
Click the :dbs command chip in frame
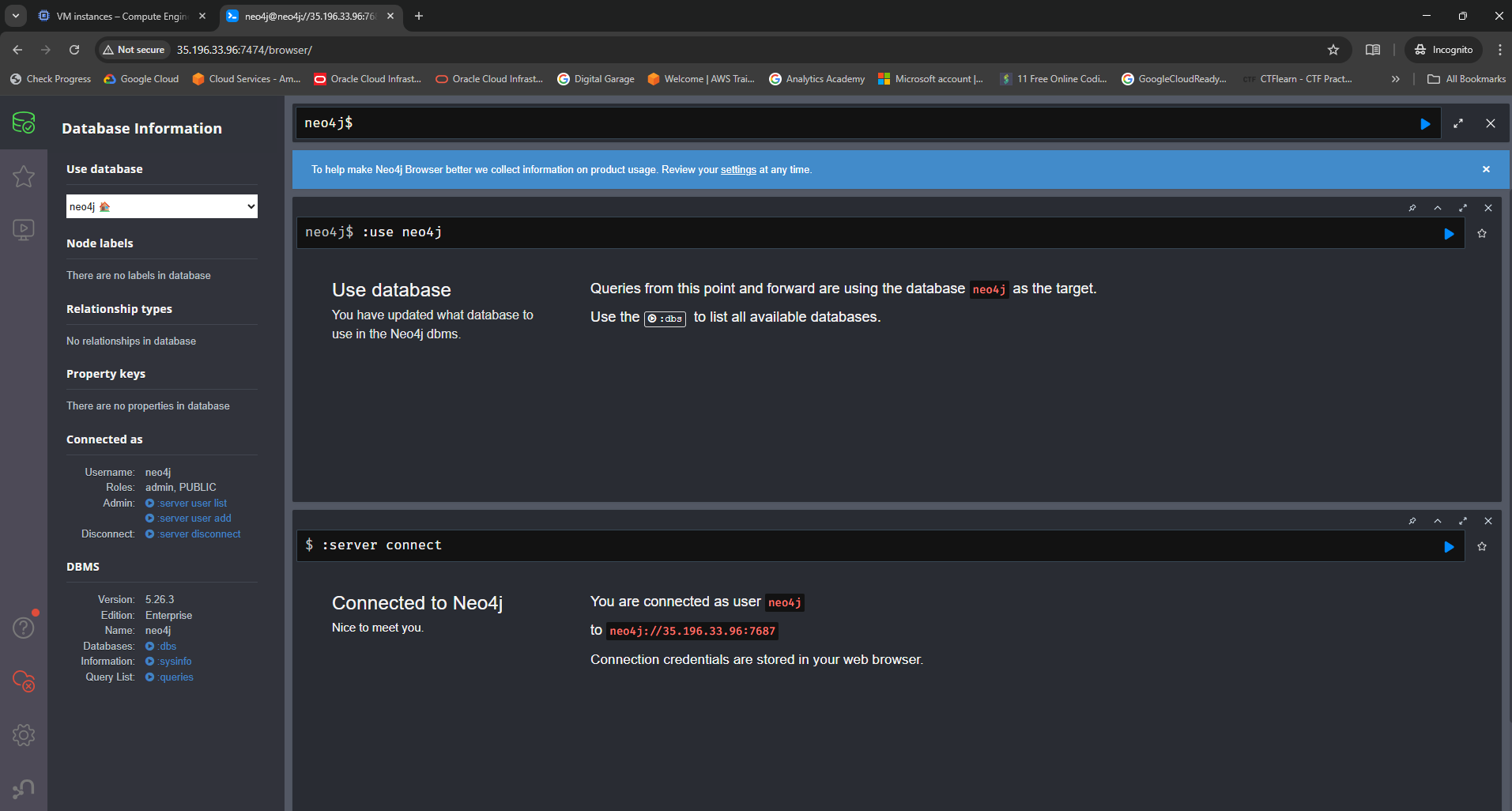[x=666, y=319]
